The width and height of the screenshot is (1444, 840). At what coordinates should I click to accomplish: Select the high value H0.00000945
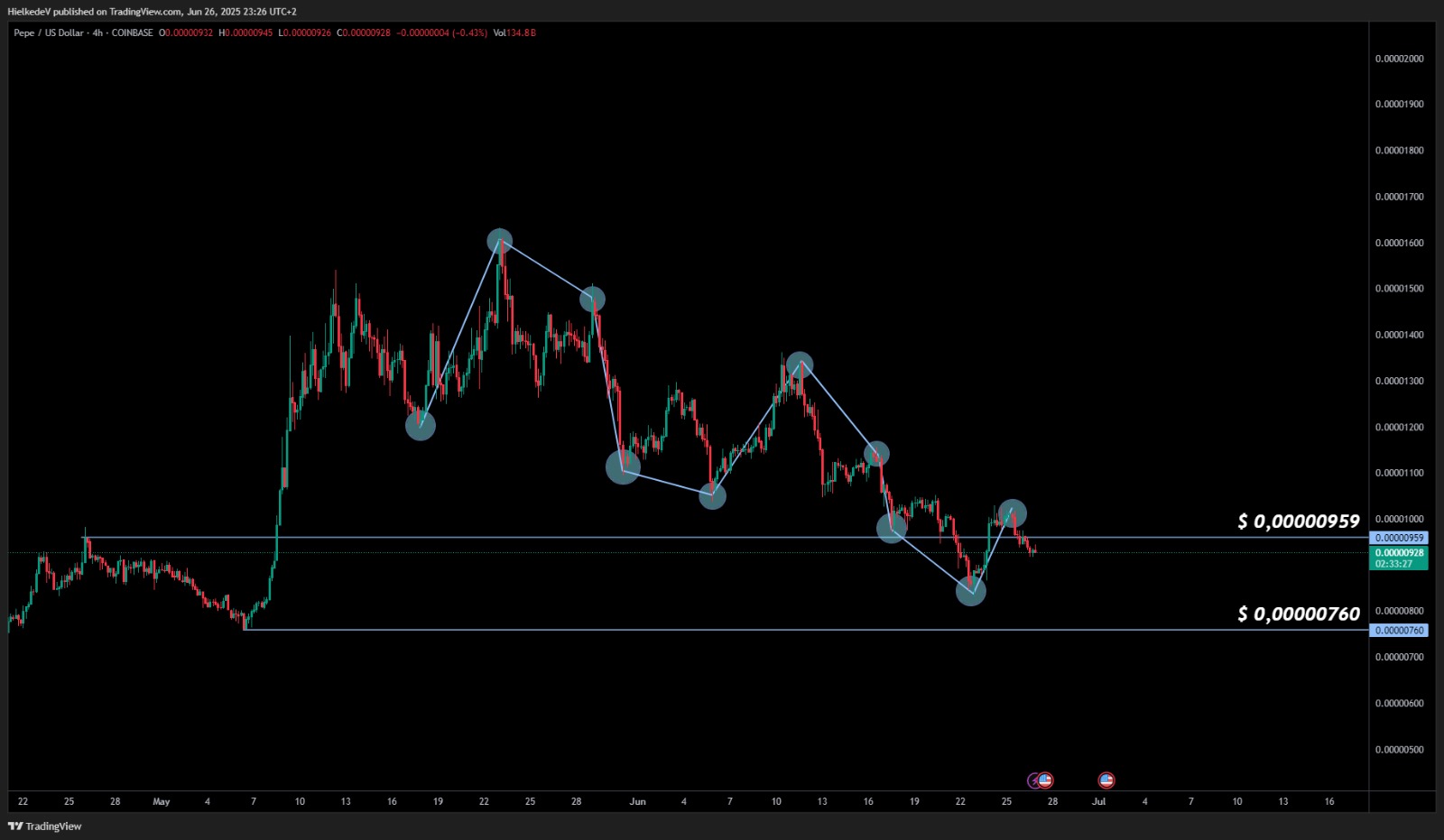[x=245, y=32]
